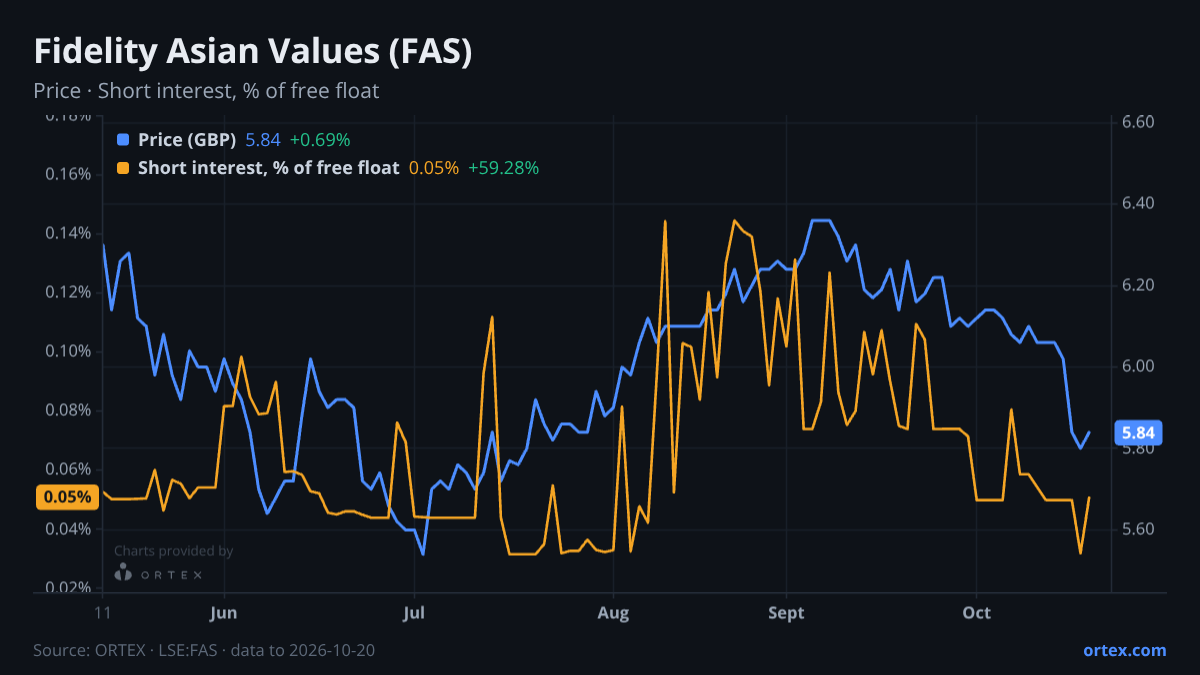1200x675 pixels.
Task: Click the +59.28% short interest change value
Action: [503, 168]
